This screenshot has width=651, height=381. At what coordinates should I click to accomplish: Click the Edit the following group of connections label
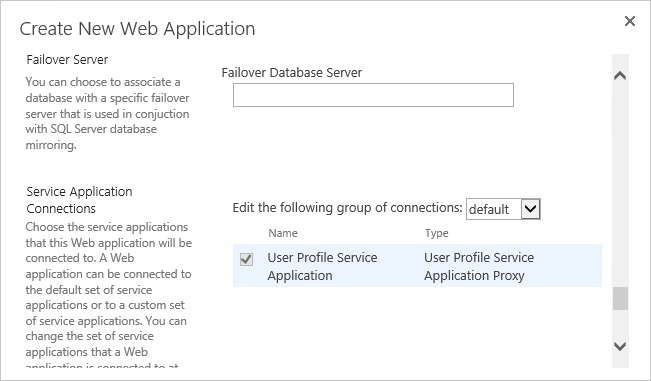click(348, 208)
